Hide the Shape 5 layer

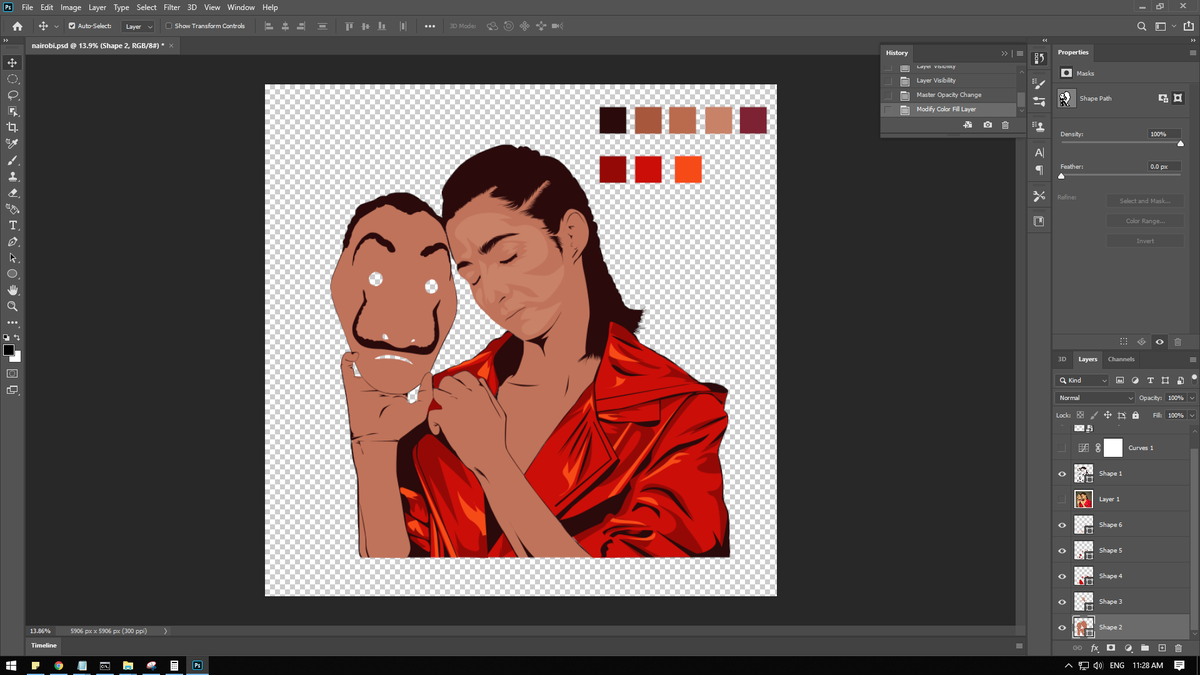point(1062,550)
